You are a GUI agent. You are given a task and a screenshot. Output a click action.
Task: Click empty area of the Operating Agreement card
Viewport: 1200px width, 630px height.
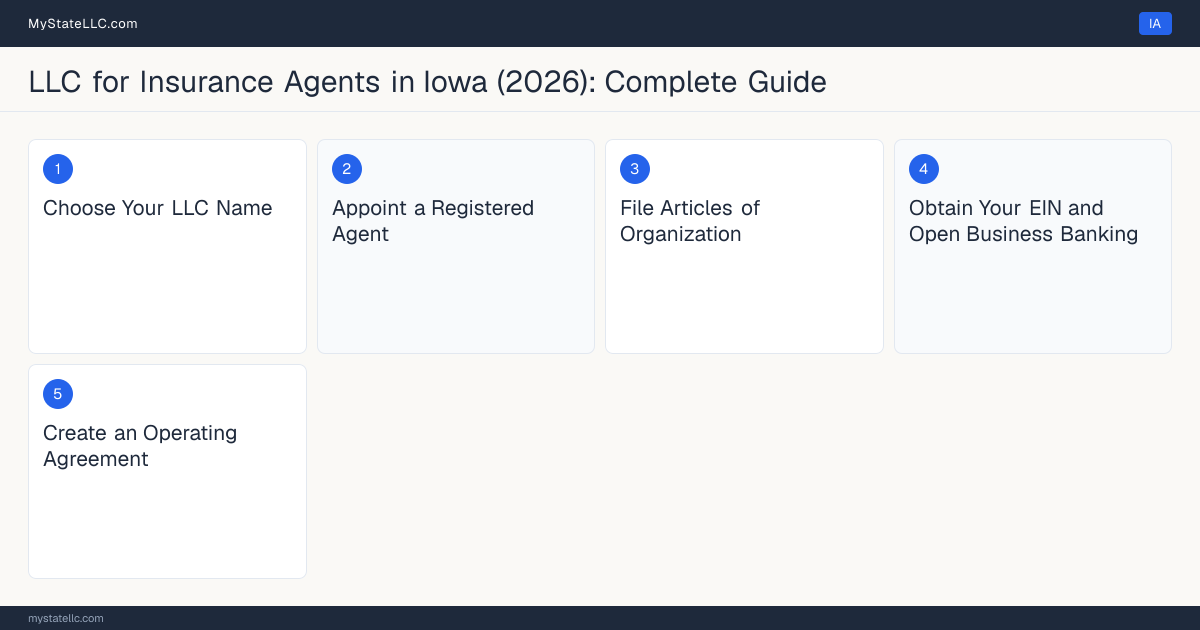pyautogui.click(x=167, y=525)
